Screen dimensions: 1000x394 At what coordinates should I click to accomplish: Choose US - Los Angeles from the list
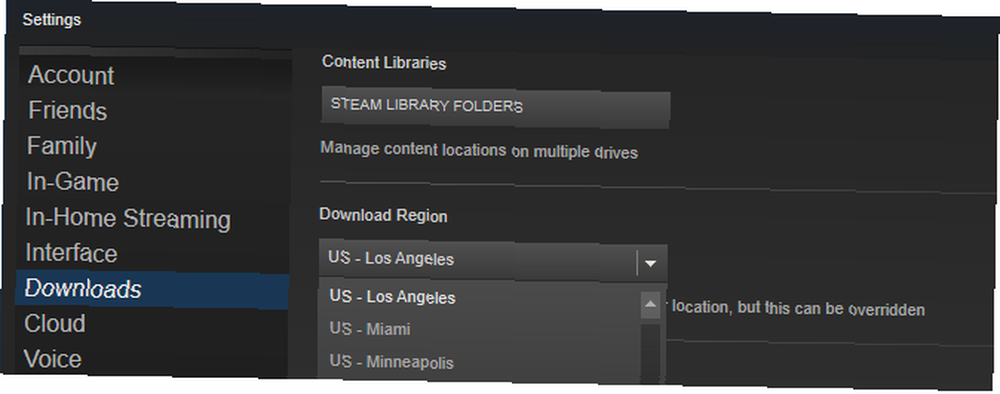[x=480, y=298]
